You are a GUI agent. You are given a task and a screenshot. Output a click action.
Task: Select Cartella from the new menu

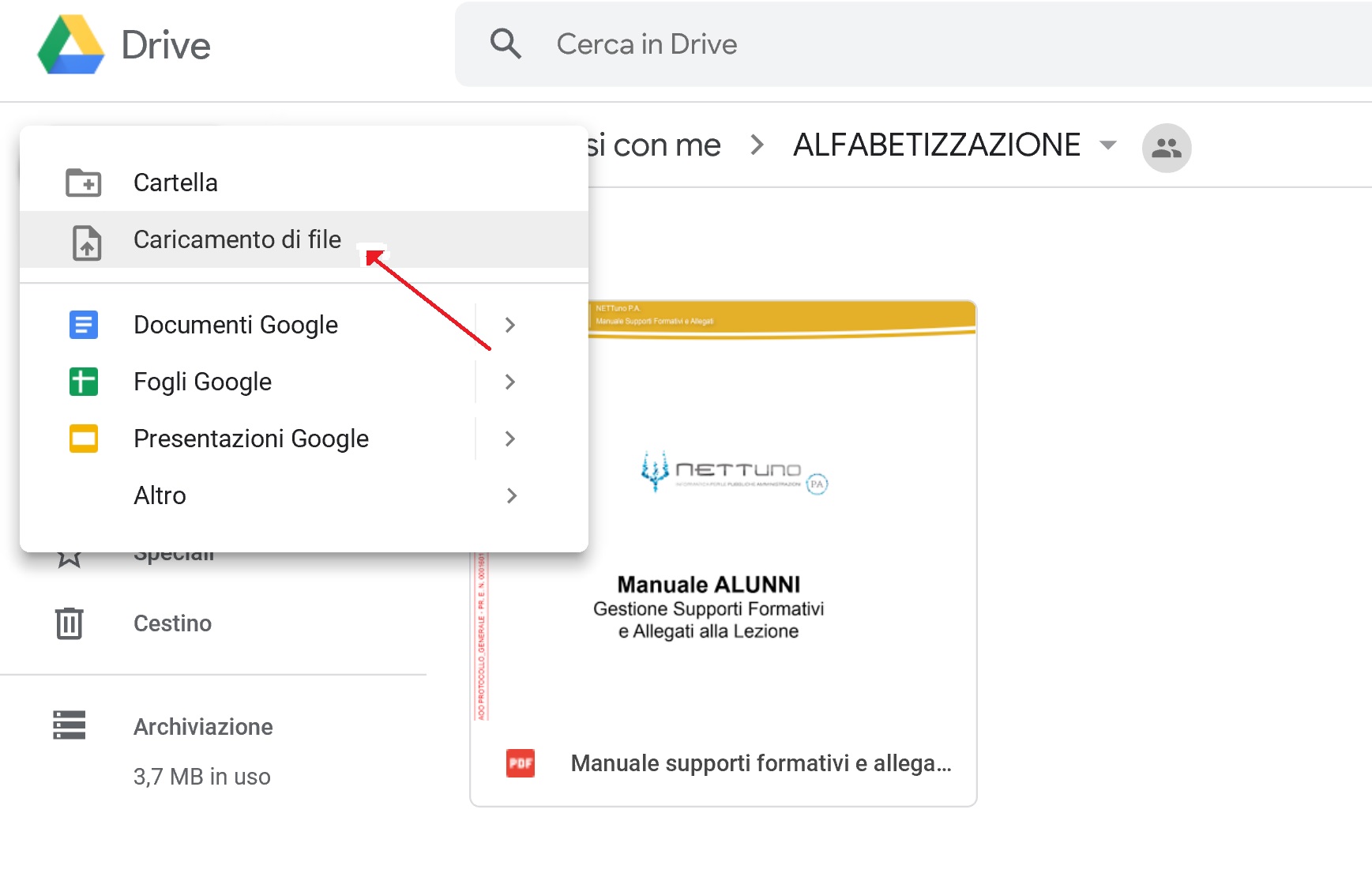[x=175, y=183]
